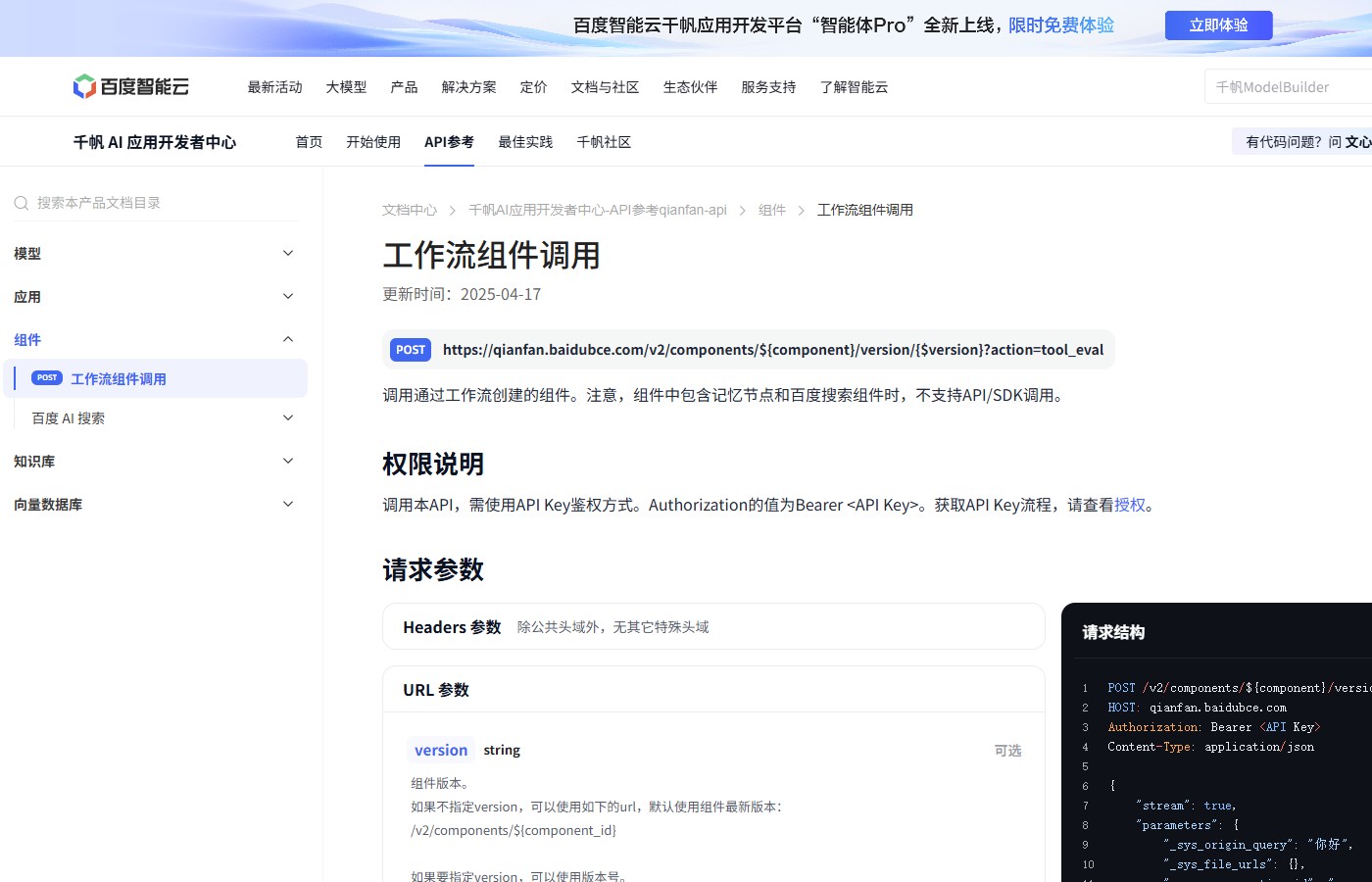Open the 定价 top menu
1372x882 pixels.
click(x=533, y=87)
